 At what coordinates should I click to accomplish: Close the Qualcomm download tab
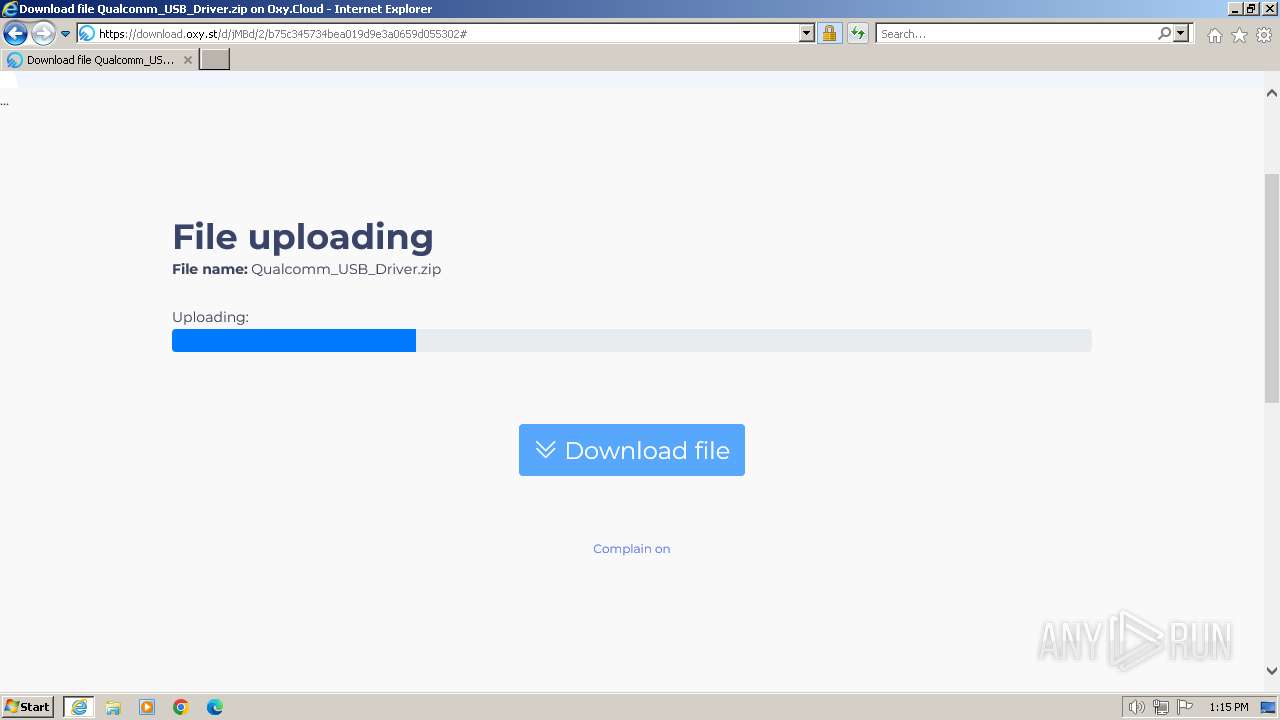tap(187, 60)
